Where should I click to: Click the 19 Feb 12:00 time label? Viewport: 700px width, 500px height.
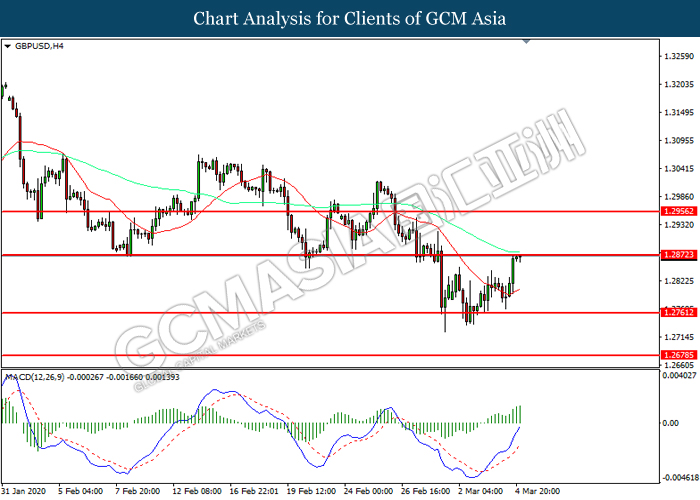point(311,491)
